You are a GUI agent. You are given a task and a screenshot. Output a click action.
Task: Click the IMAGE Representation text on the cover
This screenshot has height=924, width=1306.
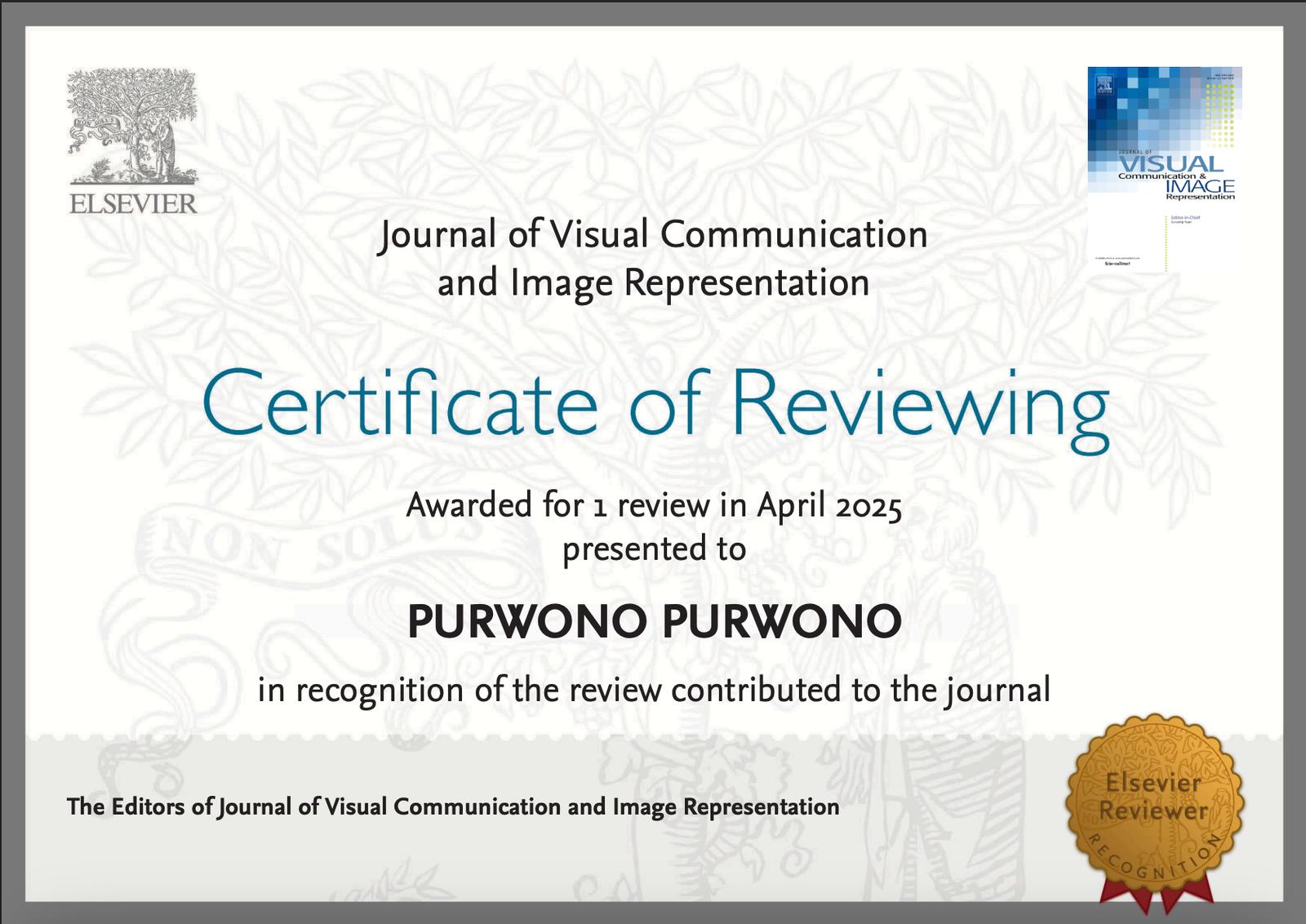pyautogui.click(x=1198, y=190)
